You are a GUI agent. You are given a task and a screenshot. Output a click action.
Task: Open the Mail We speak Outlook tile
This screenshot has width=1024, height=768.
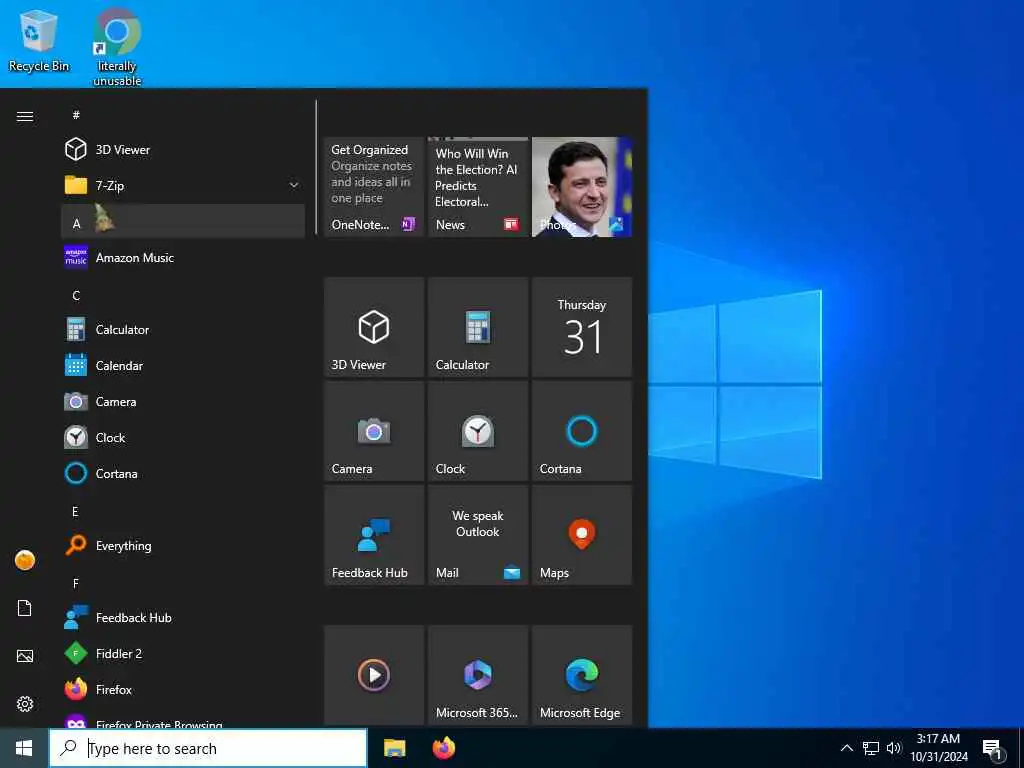click(478, 535)
